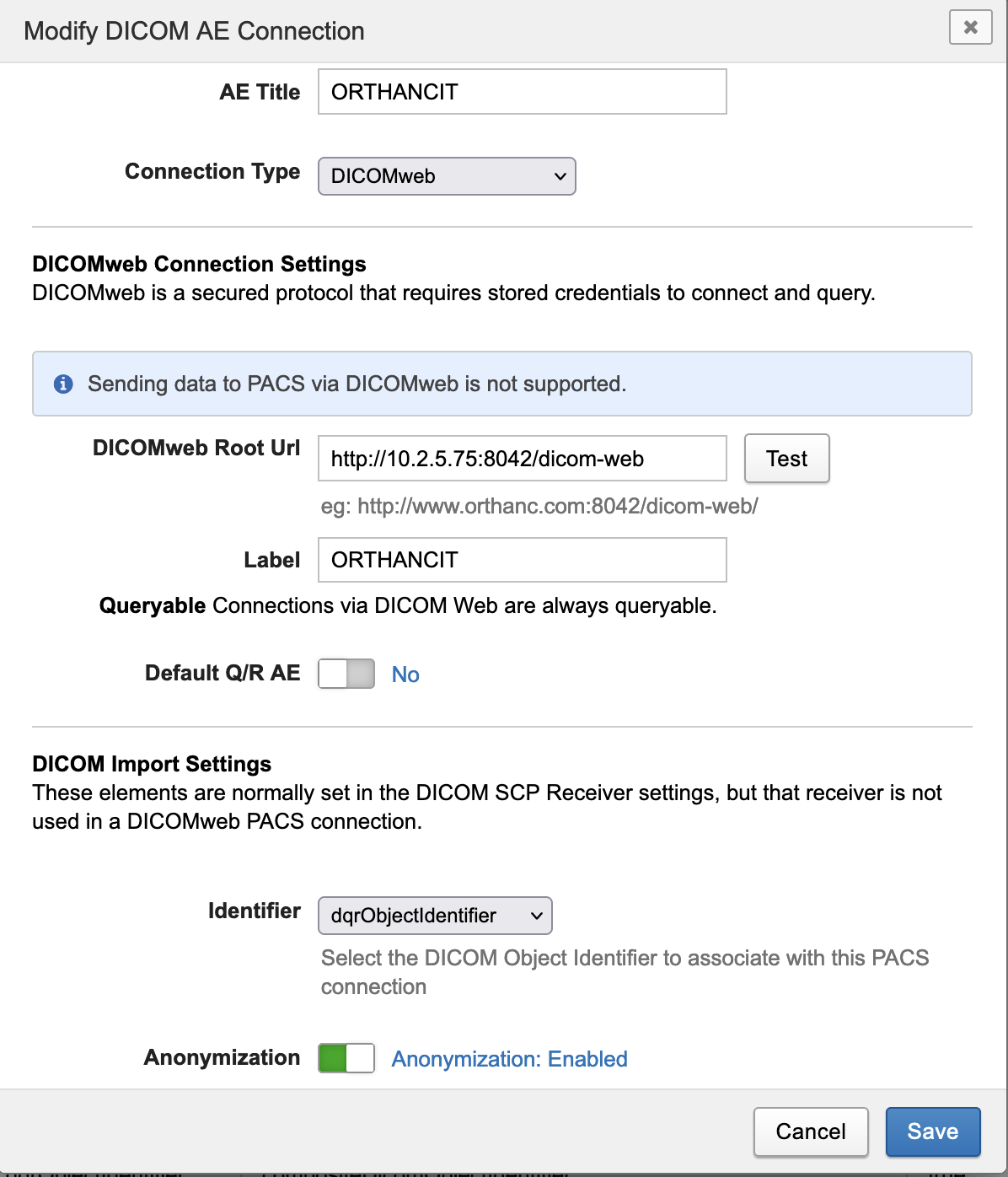Click the "Default Q/R AE" label
This screenshot has width=1008, height=1177.
point(223,673)
